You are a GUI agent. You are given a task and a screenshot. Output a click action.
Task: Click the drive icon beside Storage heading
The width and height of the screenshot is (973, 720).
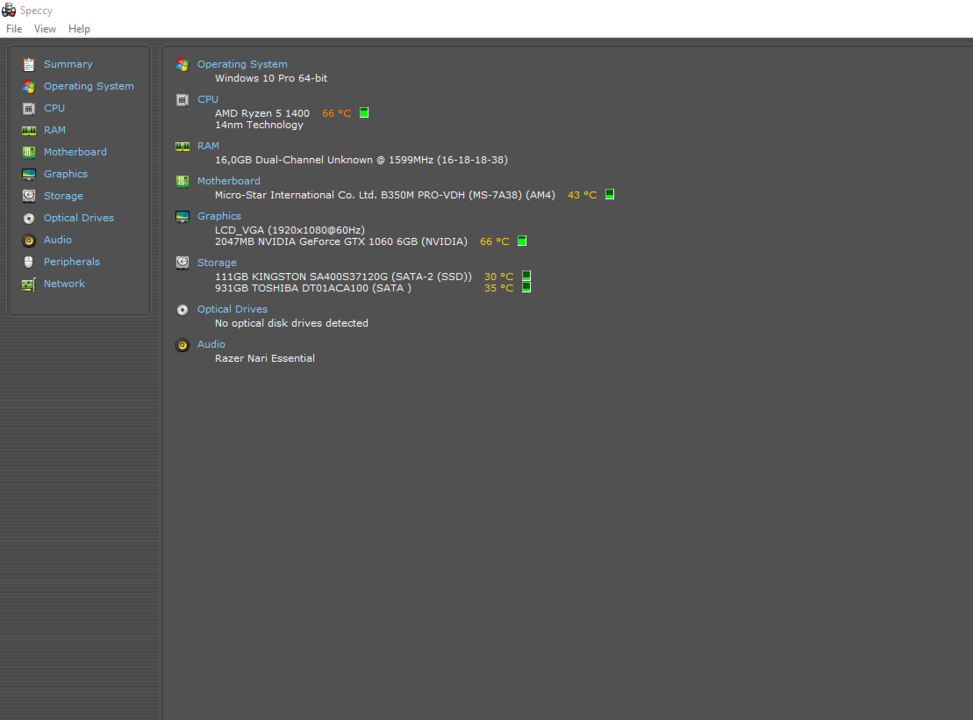[182, 263]
